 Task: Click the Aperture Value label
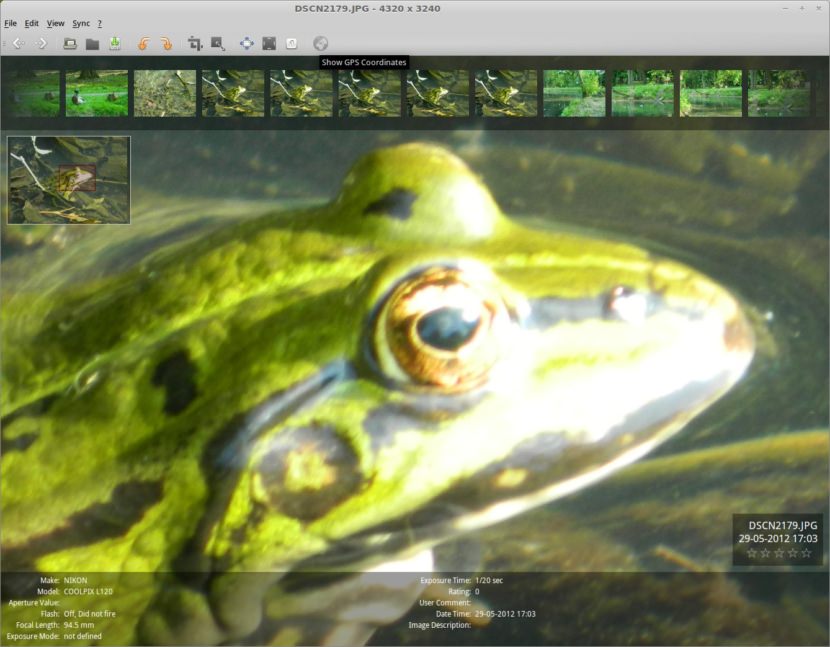pos(34,603)
